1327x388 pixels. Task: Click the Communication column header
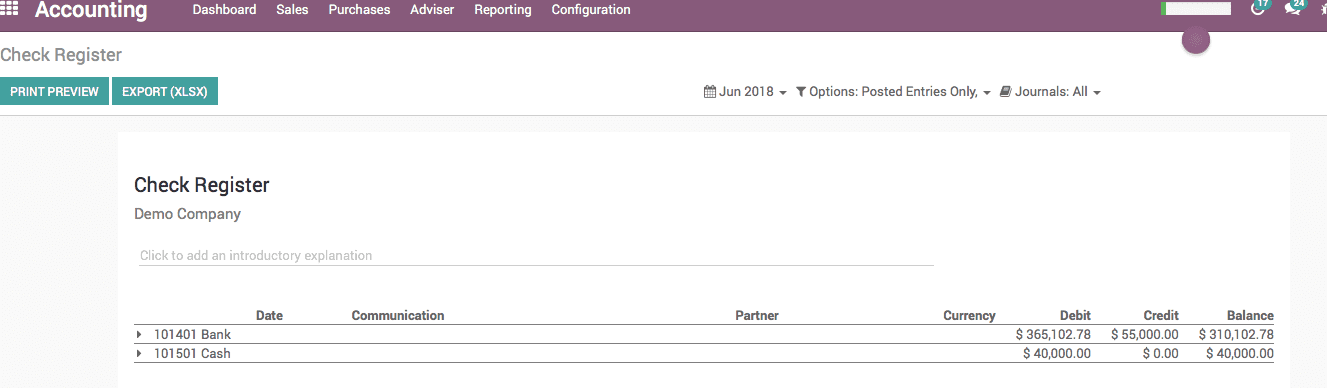point(398,315)
